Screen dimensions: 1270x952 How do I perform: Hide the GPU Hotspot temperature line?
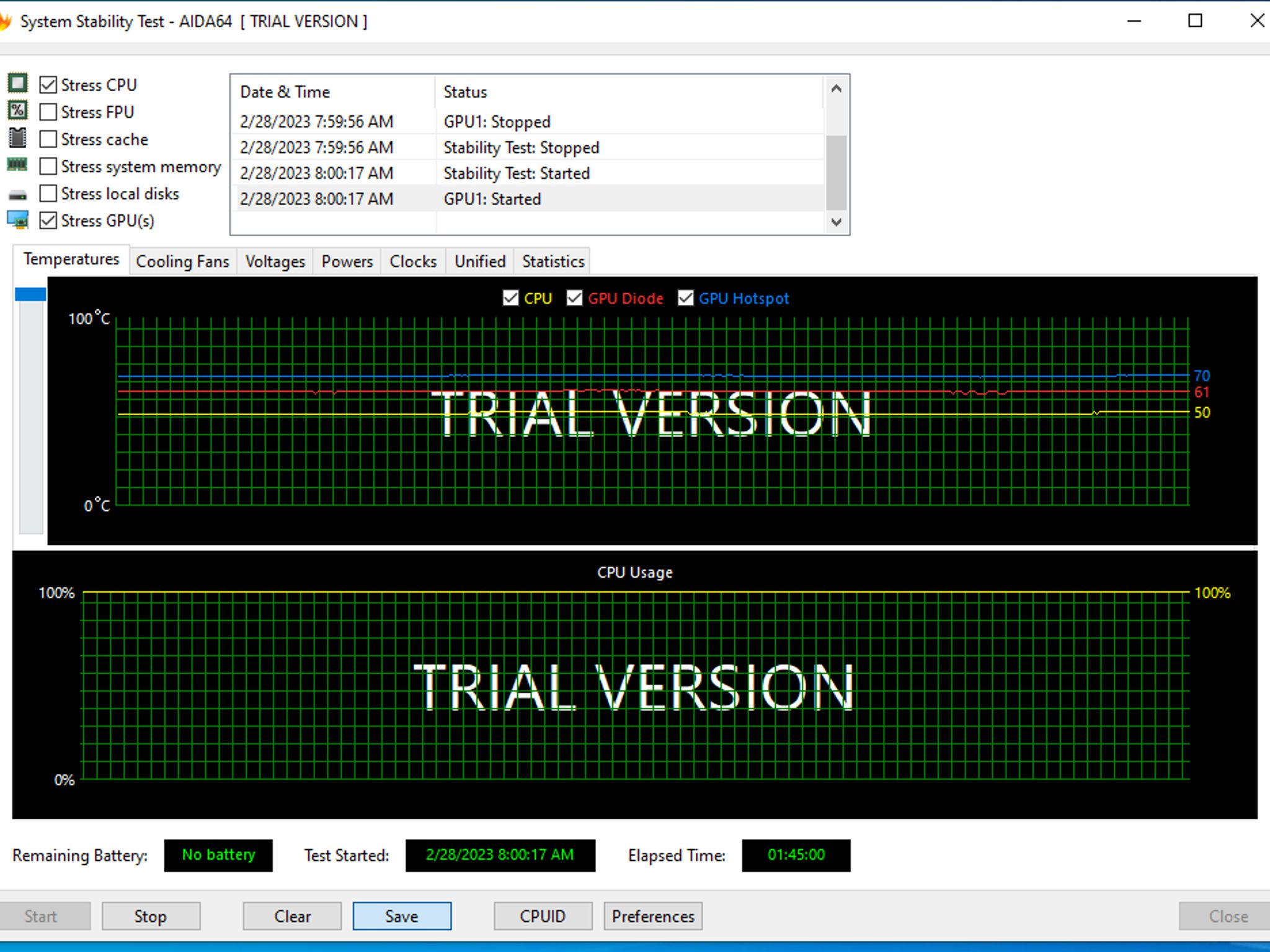click(x=685, y=298)
